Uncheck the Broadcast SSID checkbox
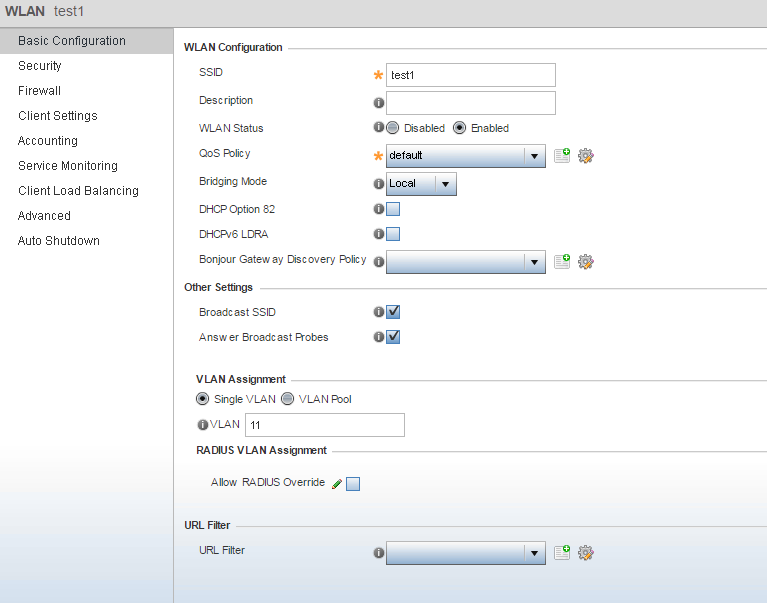Screen dimensions: 767x603 tap(393, 312)
